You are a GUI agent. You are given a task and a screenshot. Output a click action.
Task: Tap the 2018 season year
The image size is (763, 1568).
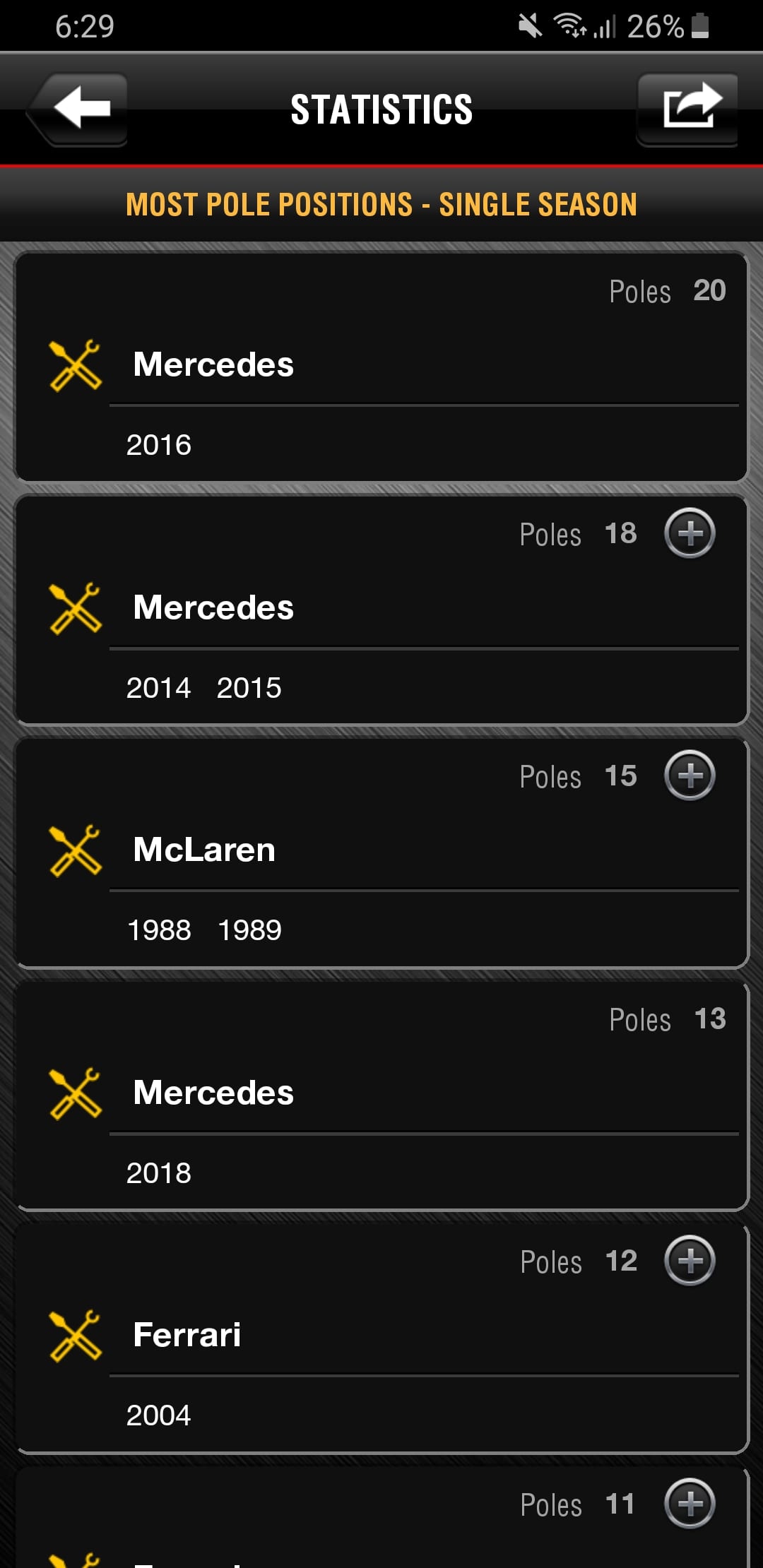pos(159,1173)
